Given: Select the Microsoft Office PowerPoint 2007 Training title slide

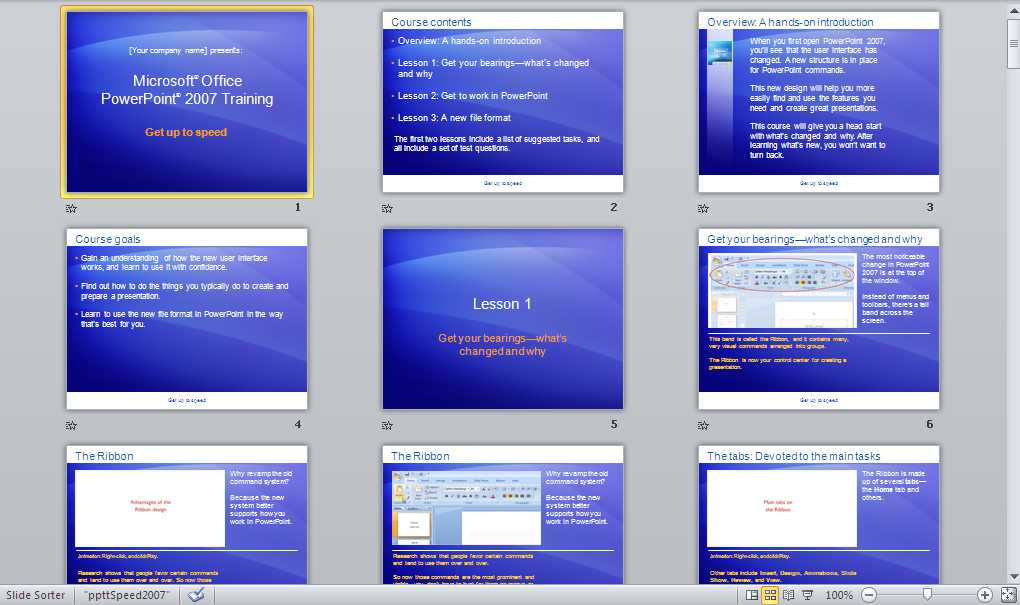Looking at the screenshot, I should pyautogui.click(x=186, y=100).
